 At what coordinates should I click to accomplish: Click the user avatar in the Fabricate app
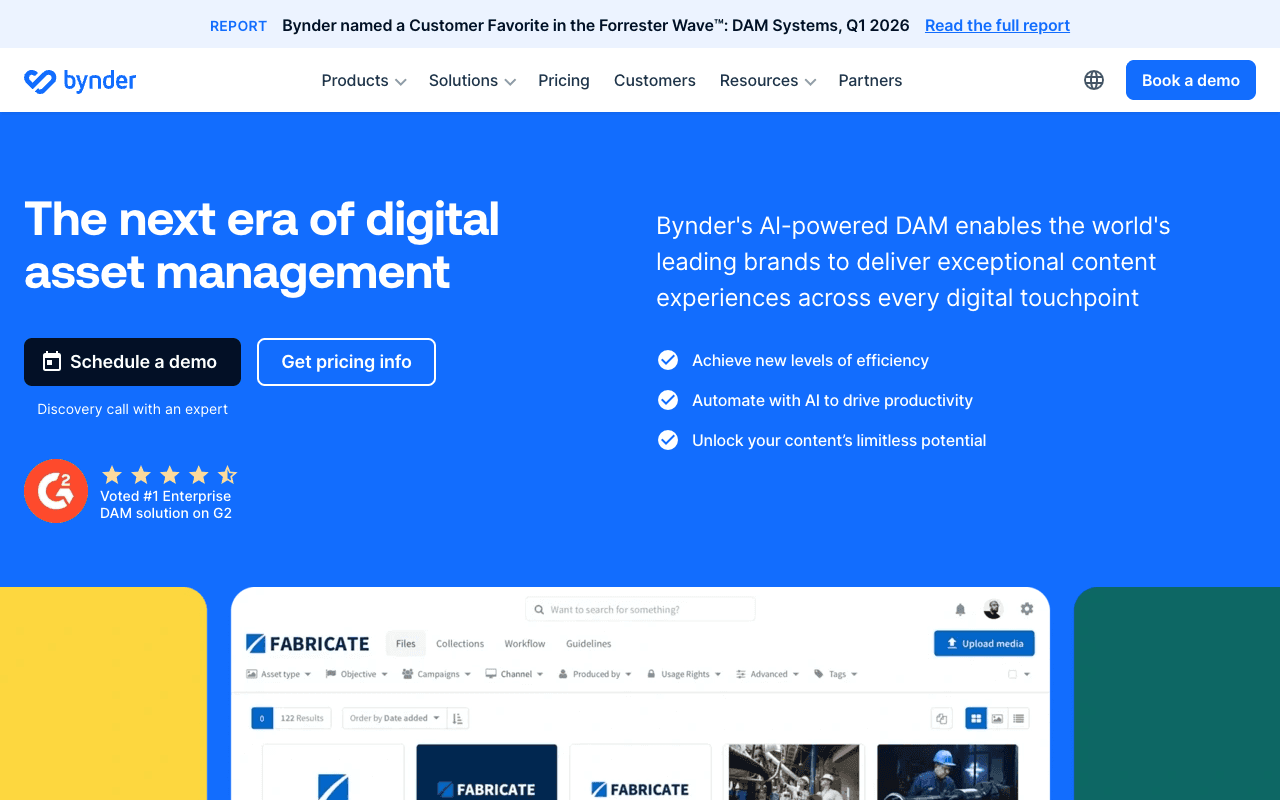pos(993,609)
